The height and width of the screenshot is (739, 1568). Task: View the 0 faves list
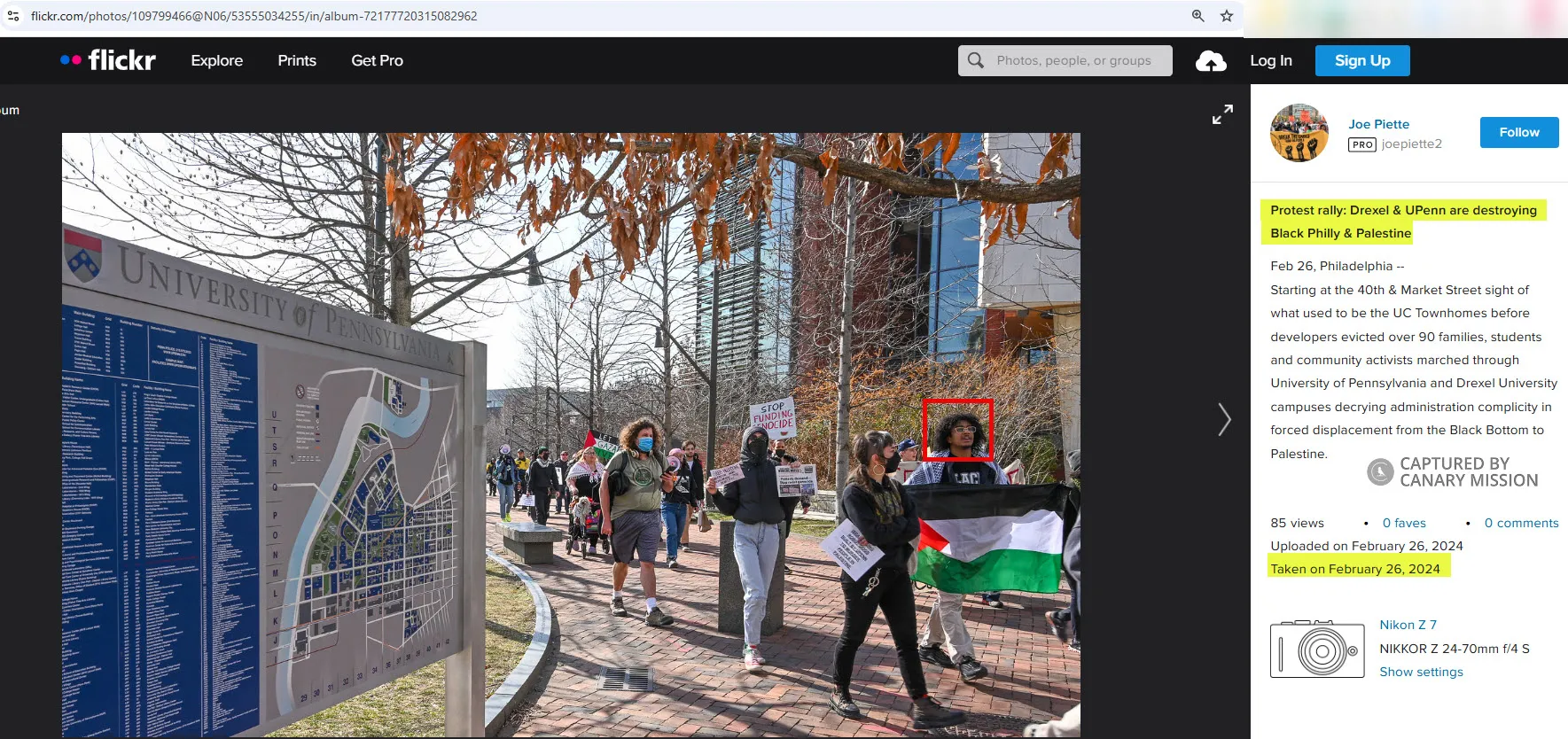(x=1404, y=523)
